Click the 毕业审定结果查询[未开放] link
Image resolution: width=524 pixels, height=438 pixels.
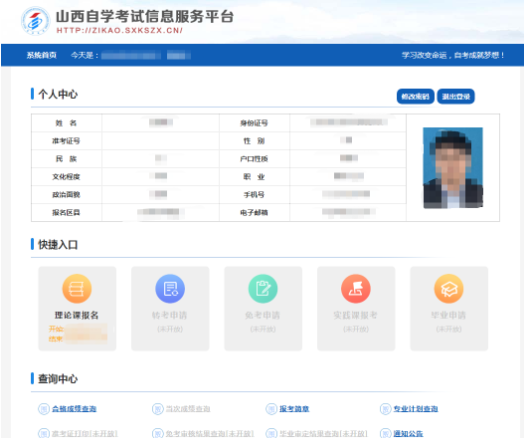pyautogui.click(x=323, y=433)
